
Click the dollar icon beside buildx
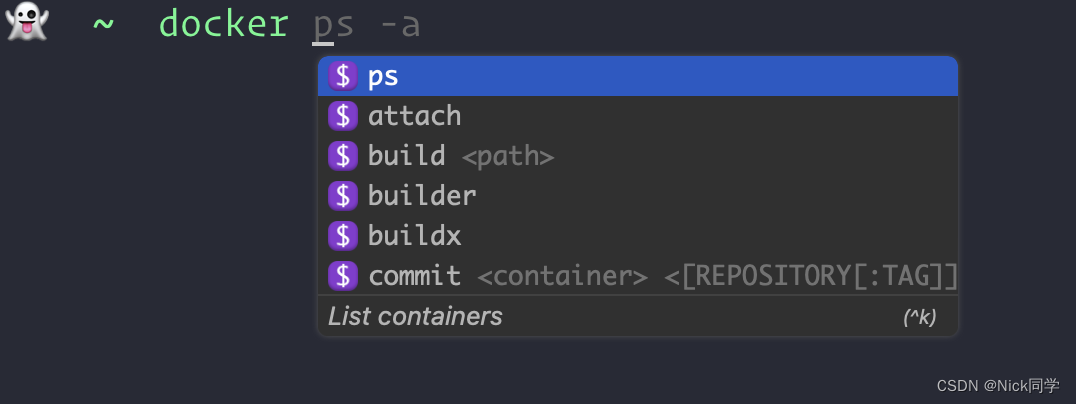tap(343, 236)
